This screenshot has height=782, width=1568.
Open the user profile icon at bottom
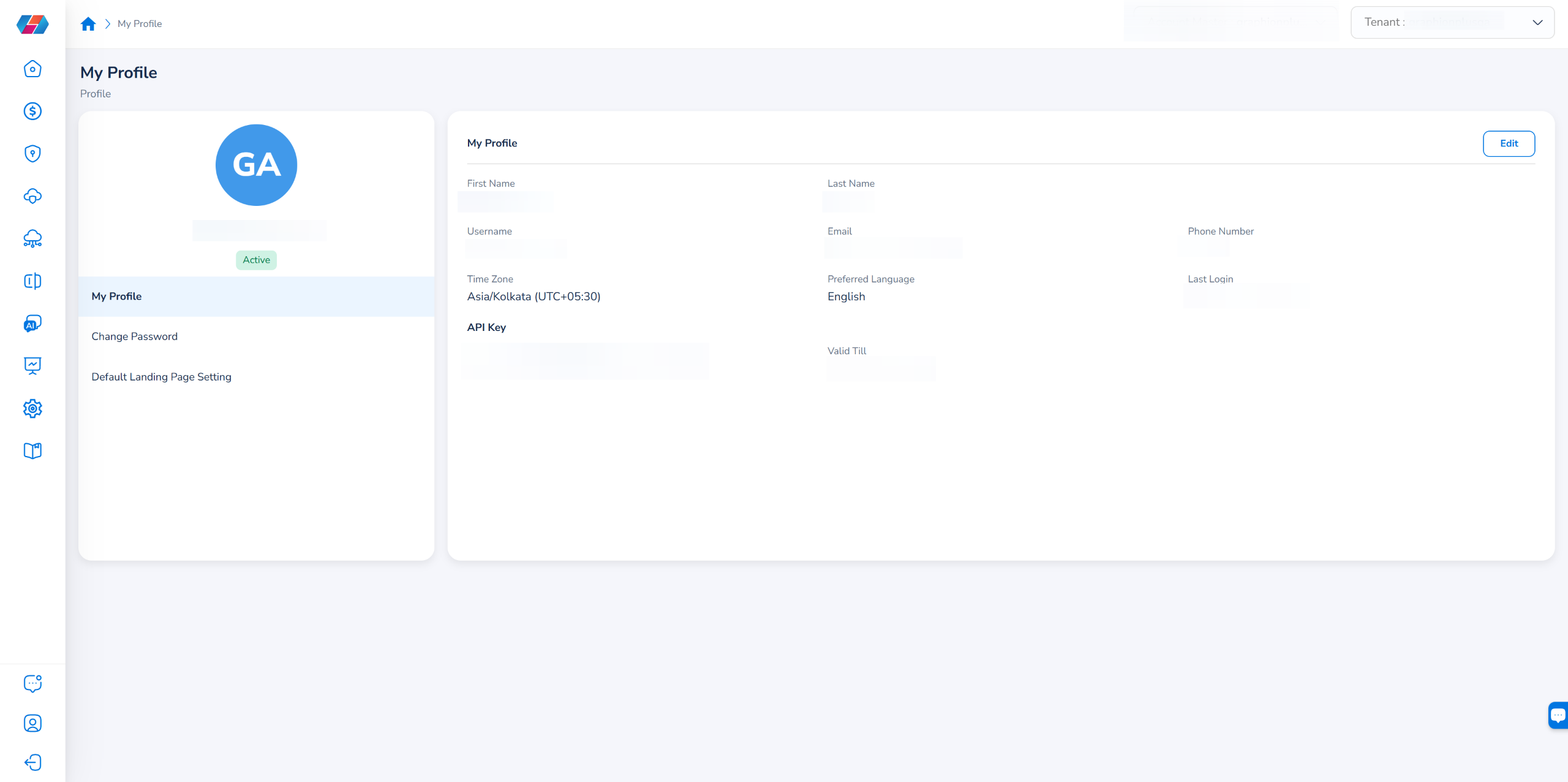coord(32,723)
